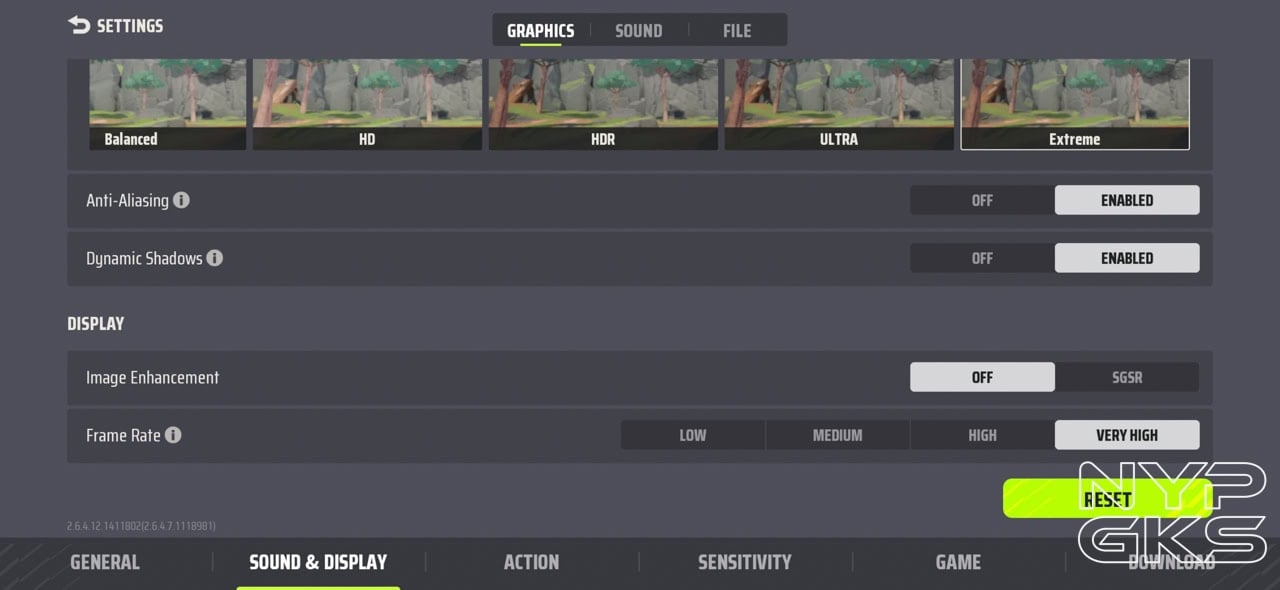
Task: Open the ACTION settings section
Action: pyautogui.click(x=531, y=562)
